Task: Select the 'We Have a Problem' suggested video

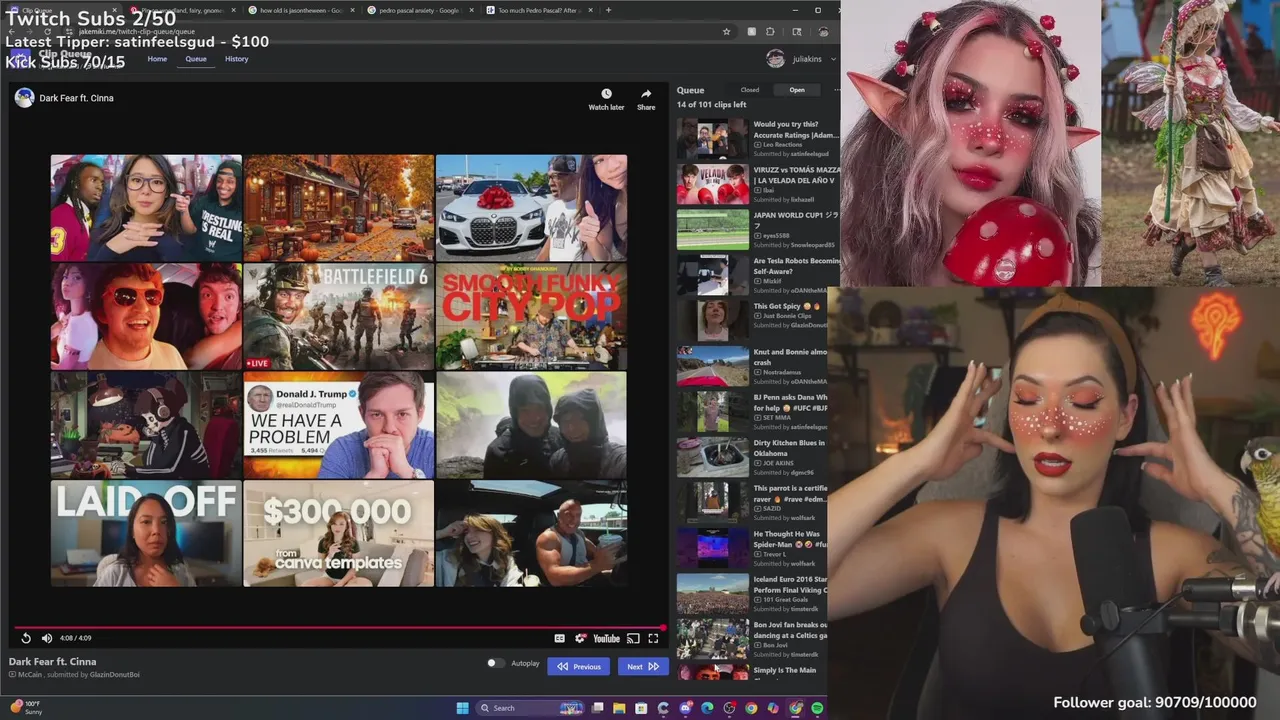Action: 339,425
